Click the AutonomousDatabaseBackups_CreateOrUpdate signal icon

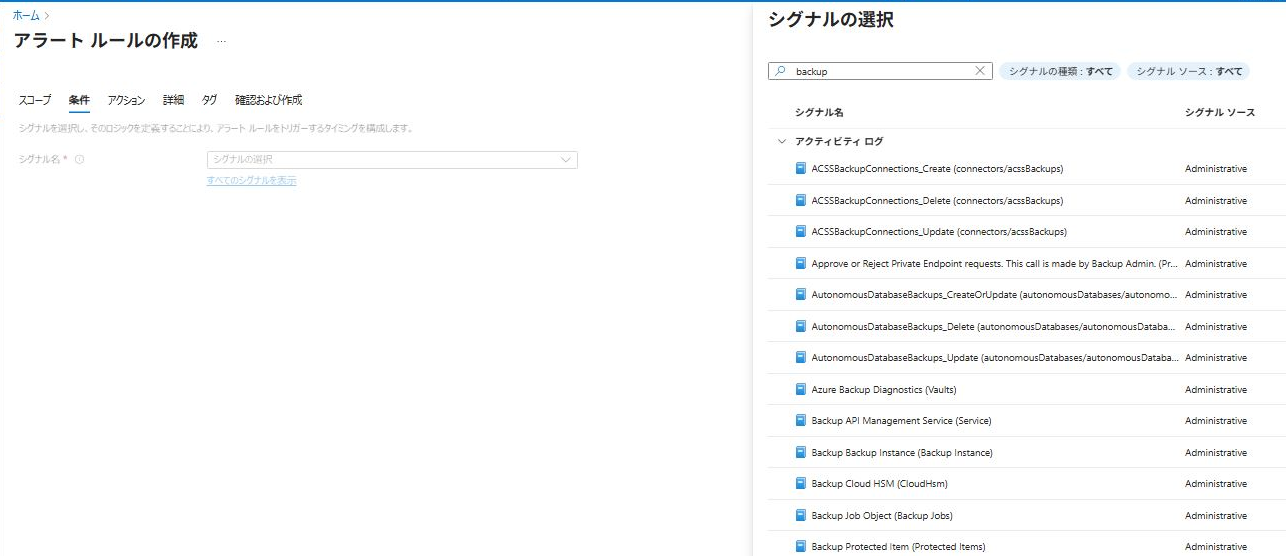click(801, 295)
